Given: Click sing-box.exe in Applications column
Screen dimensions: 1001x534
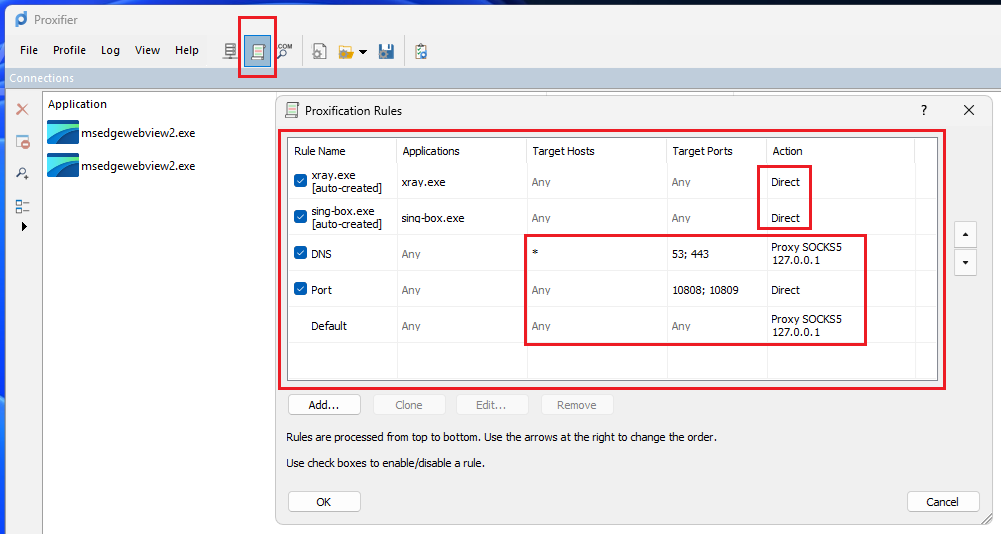Looking at the screenshot, I should [433, 218].
